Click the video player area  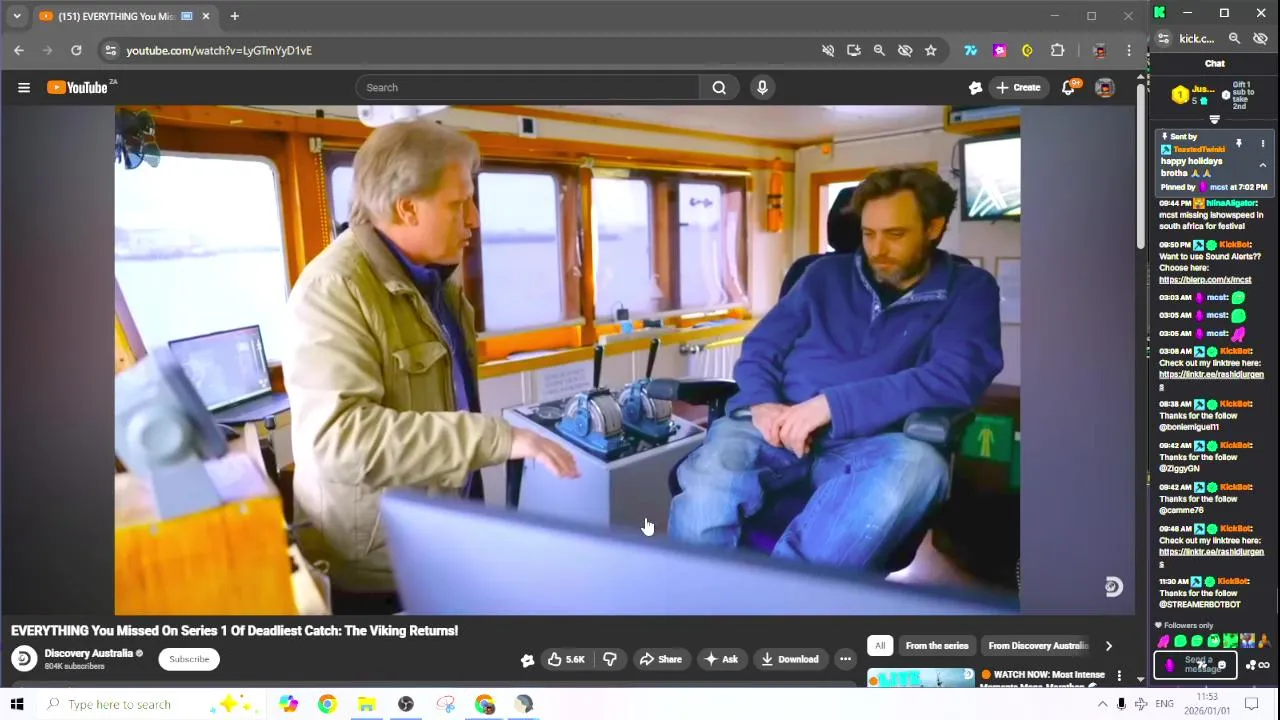(x=567, y=360)
